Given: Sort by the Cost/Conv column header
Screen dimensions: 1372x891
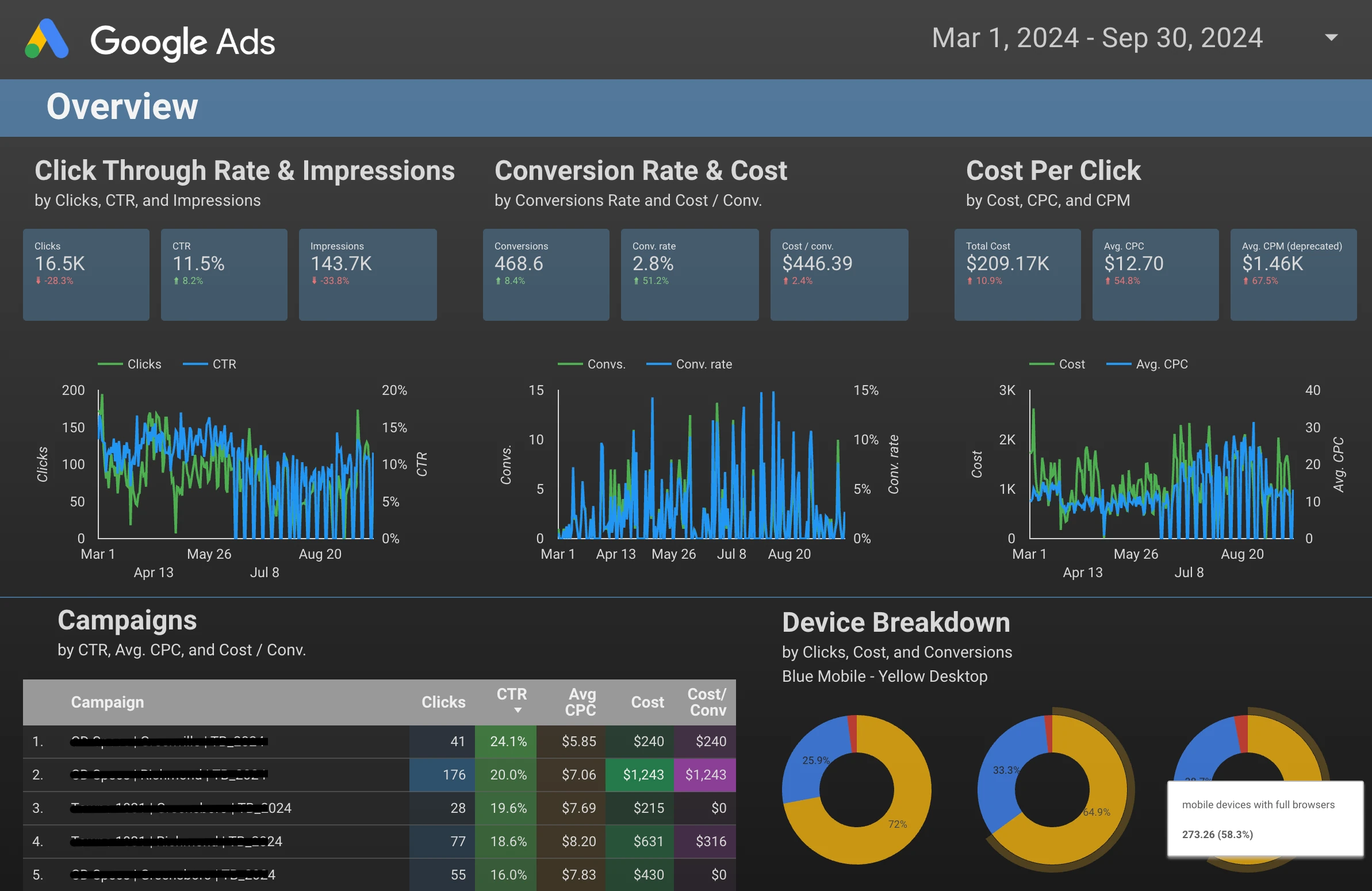Looking at the screenshot, I should click(x=707, y=702).
